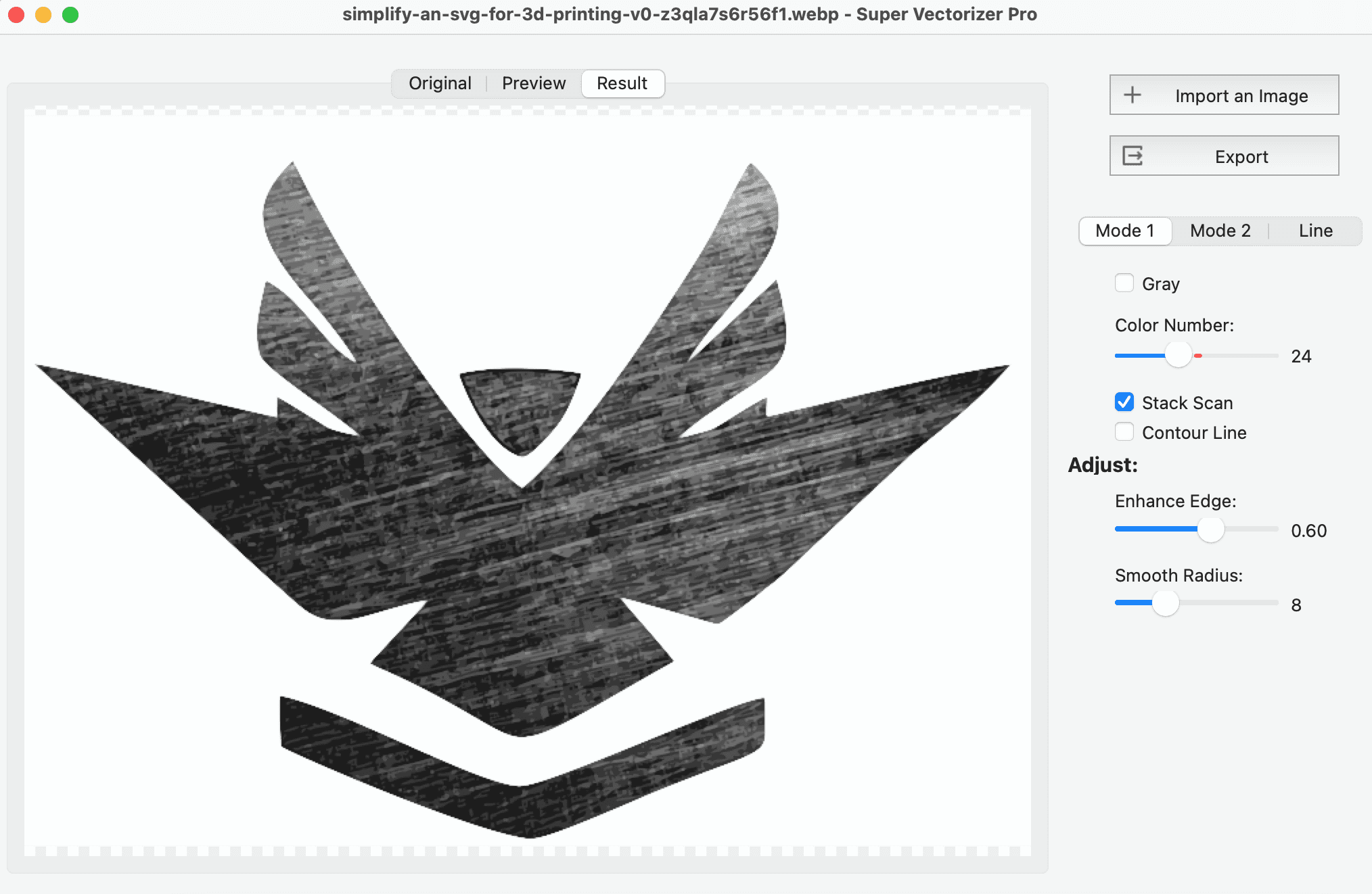1372x894 pixels.
Task: Enable the Gray checkbox
Action: click(1124, 283)
